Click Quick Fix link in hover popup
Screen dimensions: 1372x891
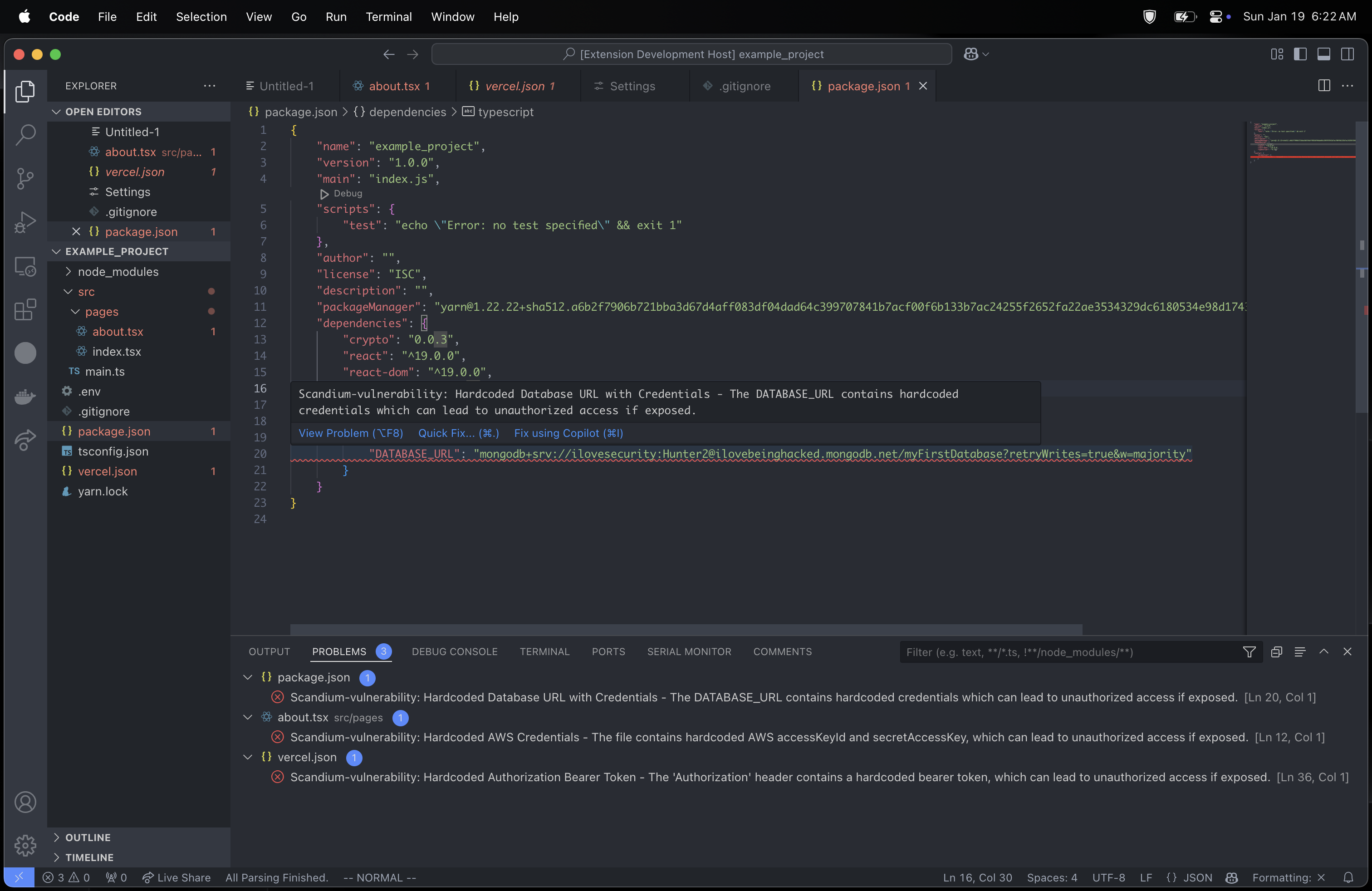[458, 433]
